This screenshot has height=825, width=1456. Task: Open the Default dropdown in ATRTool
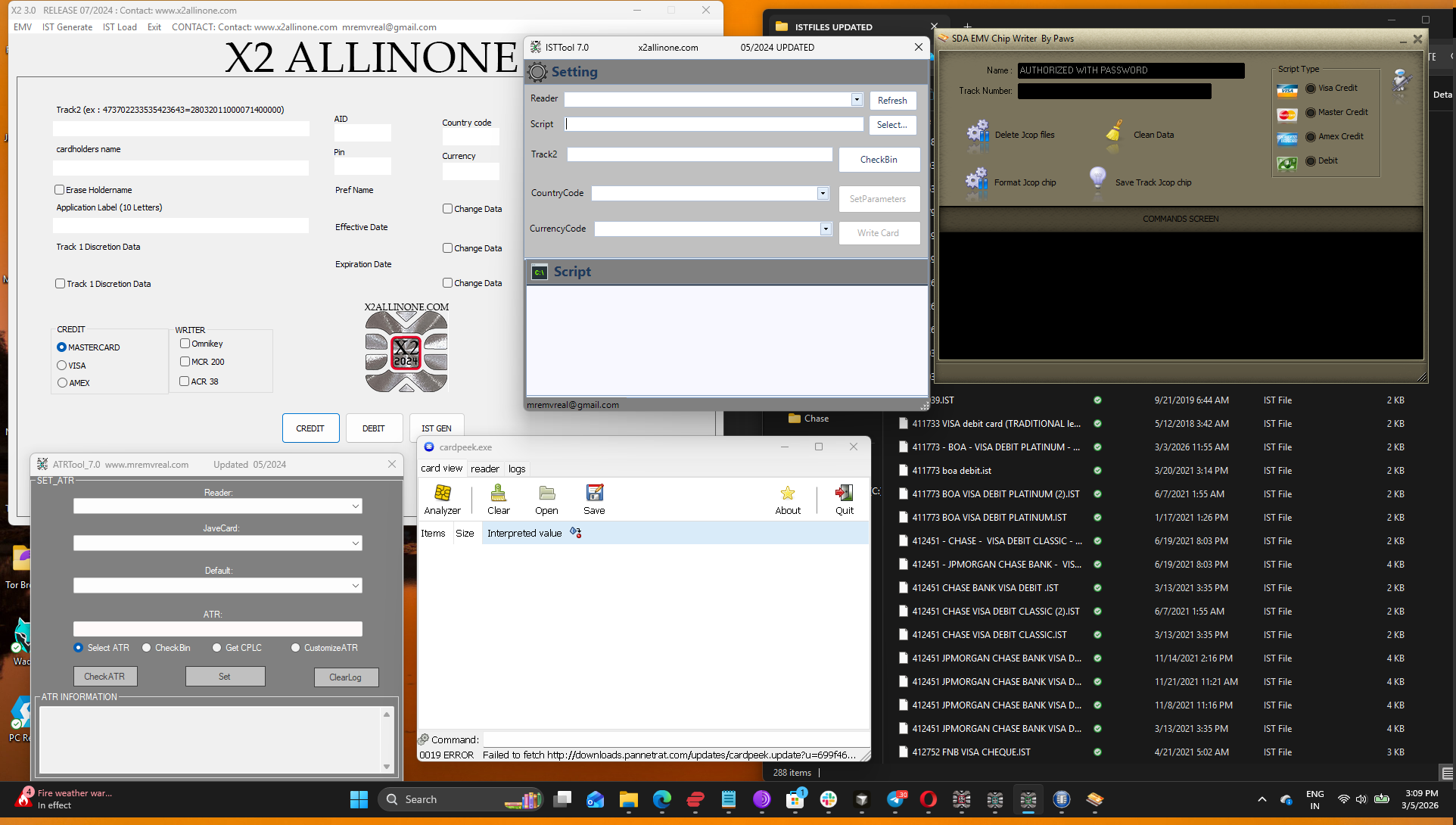coord(356,586)
